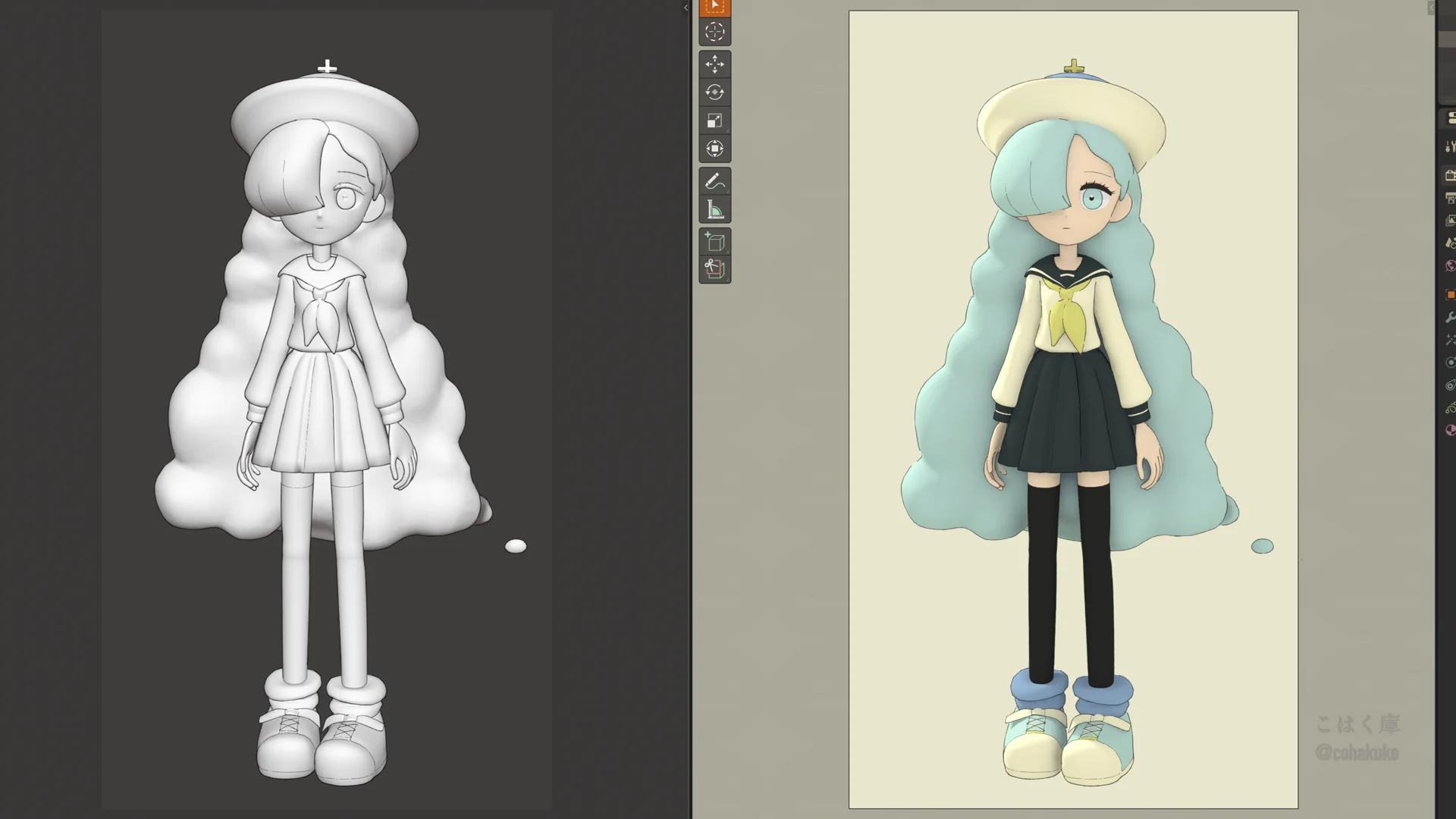The height and width of the screenshot is (819, 1456).
Task: Open the Render properties tab
Action: coord(1450,176)
